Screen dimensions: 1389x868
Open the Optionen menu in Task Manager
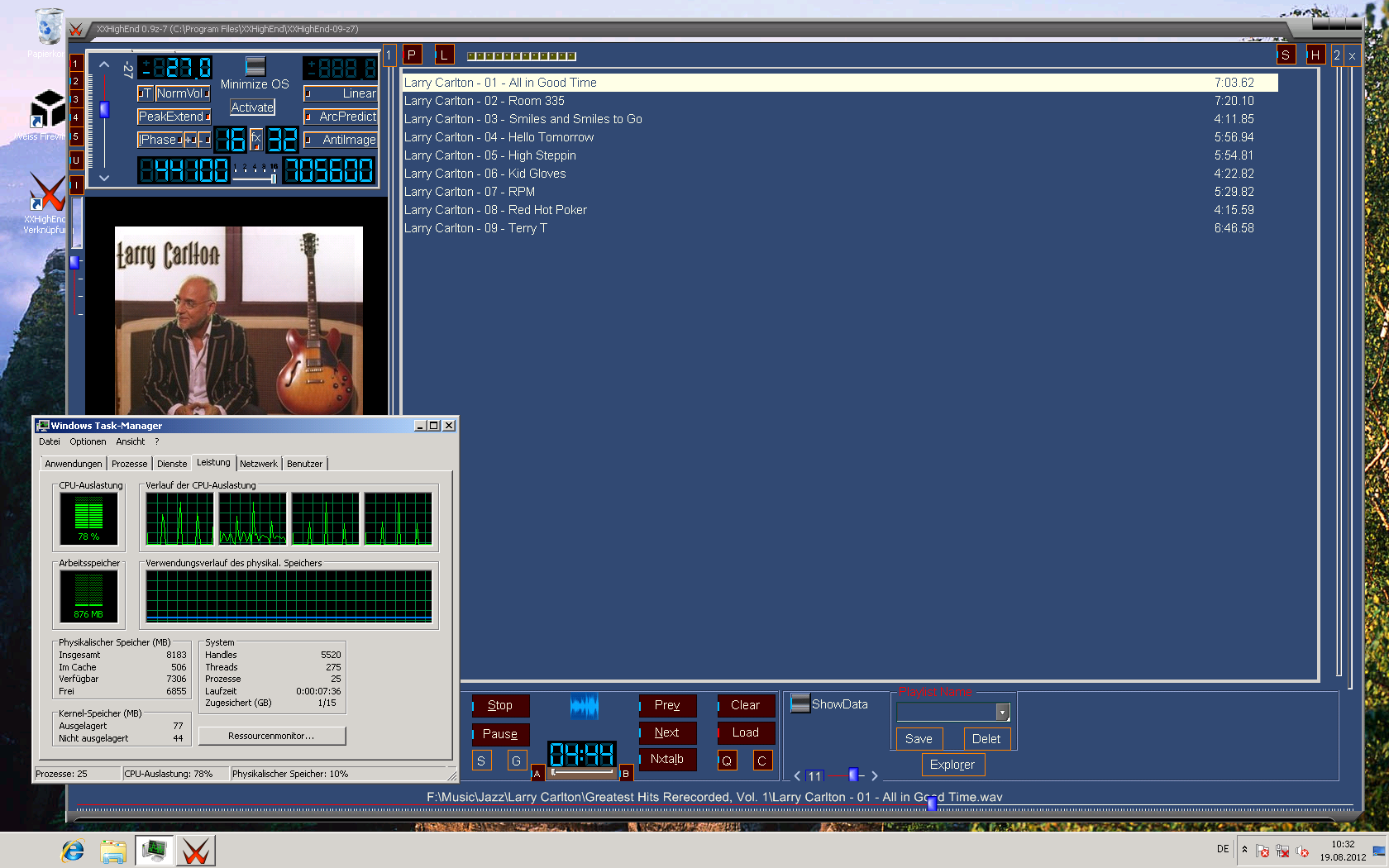point(88,441)
